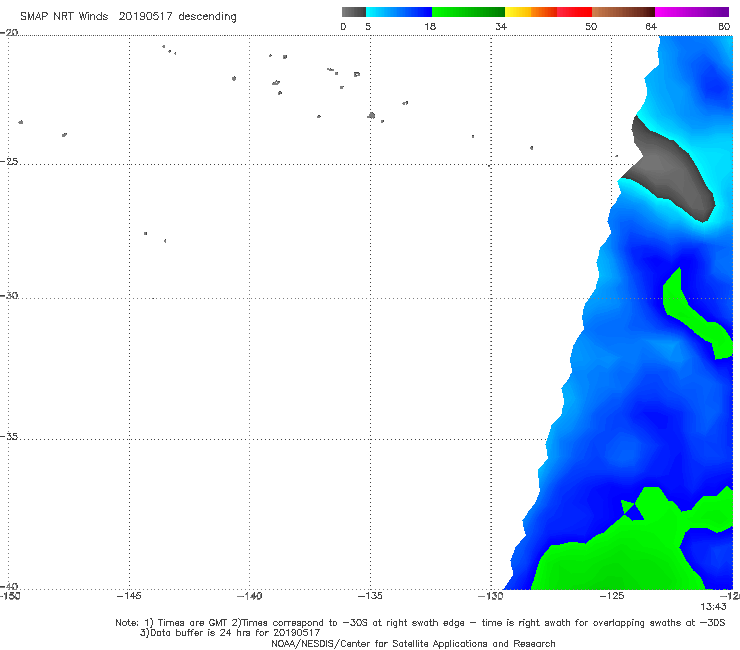
Task: Click the latitude label '-35'
Action: (x=9, y=436)
